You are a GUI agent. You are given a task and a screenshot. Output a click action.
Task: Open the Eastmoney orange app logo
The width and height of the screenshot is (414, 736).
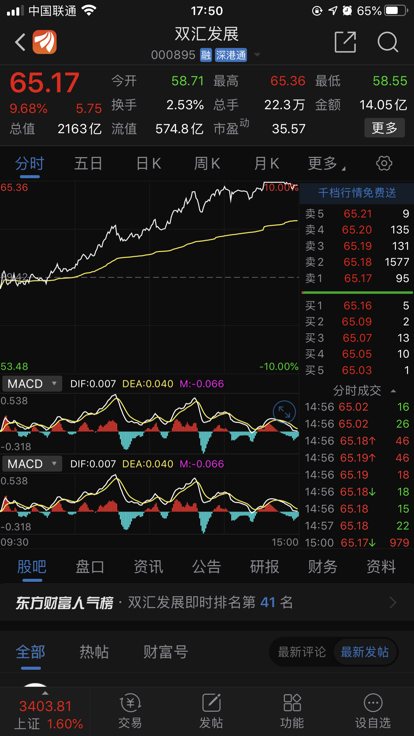point(45,42)
